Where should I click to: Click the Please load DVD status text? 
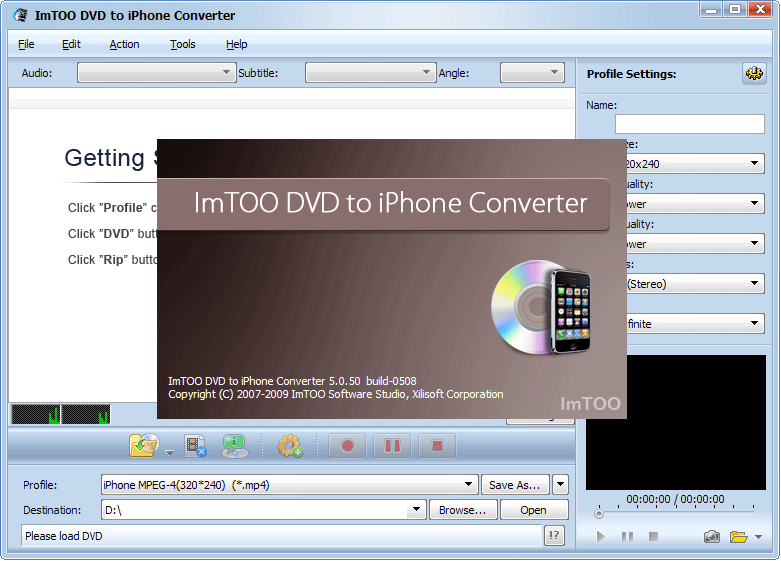point(64,536)
